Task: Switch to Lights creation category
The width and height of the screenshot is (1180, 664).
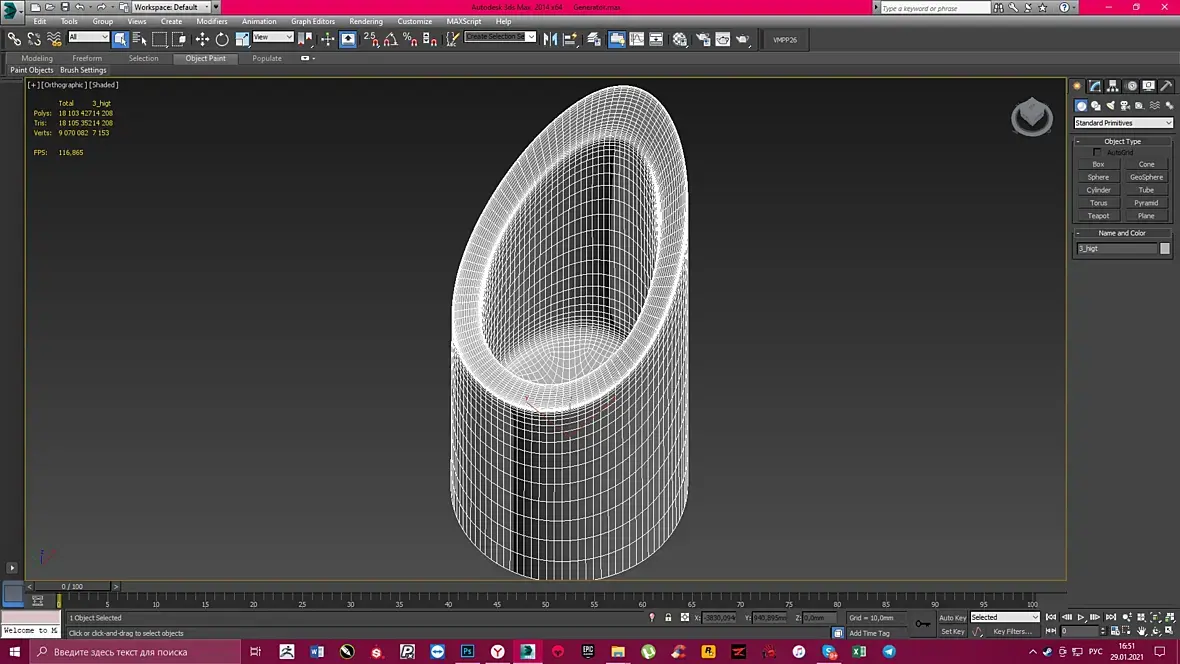Action: click(1110, 106)
